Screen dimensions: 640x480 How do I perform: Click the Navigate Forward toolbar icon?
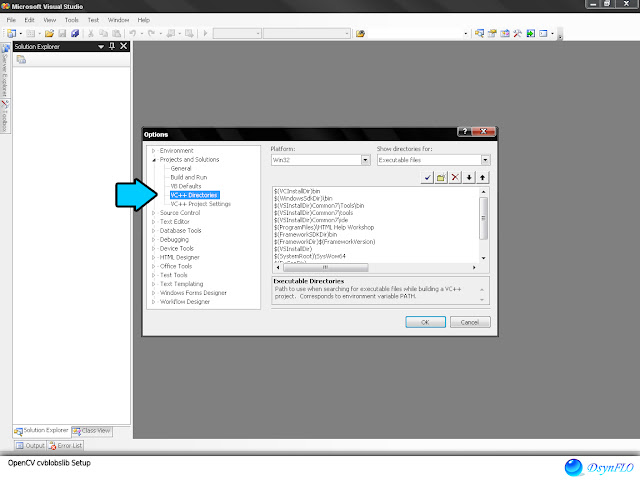[189, 33]
